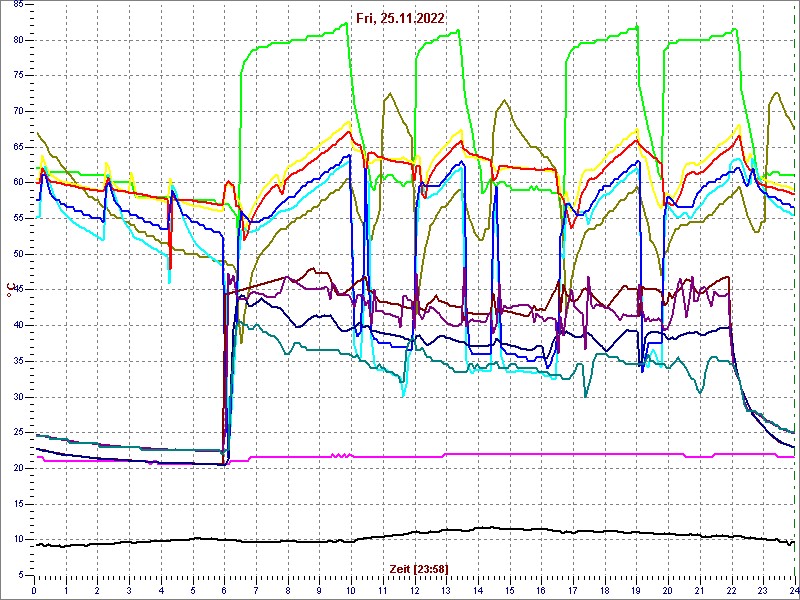This screenshot has height=600, width=800.
Task: Click hour 10 on the time axis
Action: pyautogui.click(x=351, y=590)
